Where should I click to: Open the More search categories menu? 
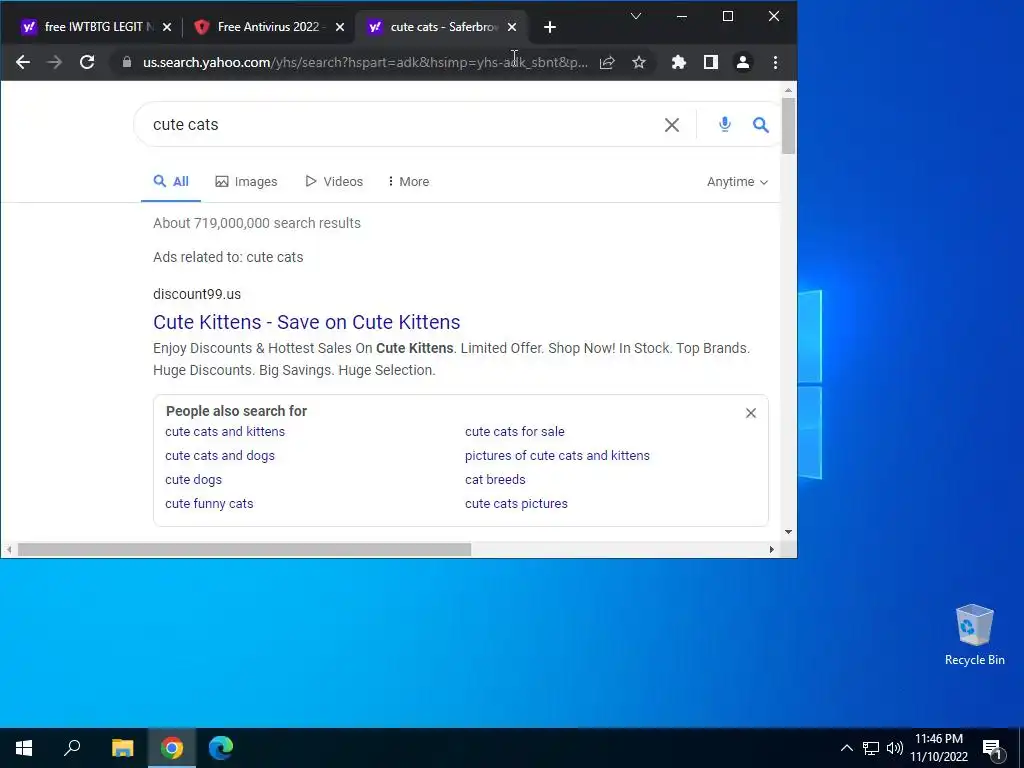pyautogui.click(x=408, y=182)
